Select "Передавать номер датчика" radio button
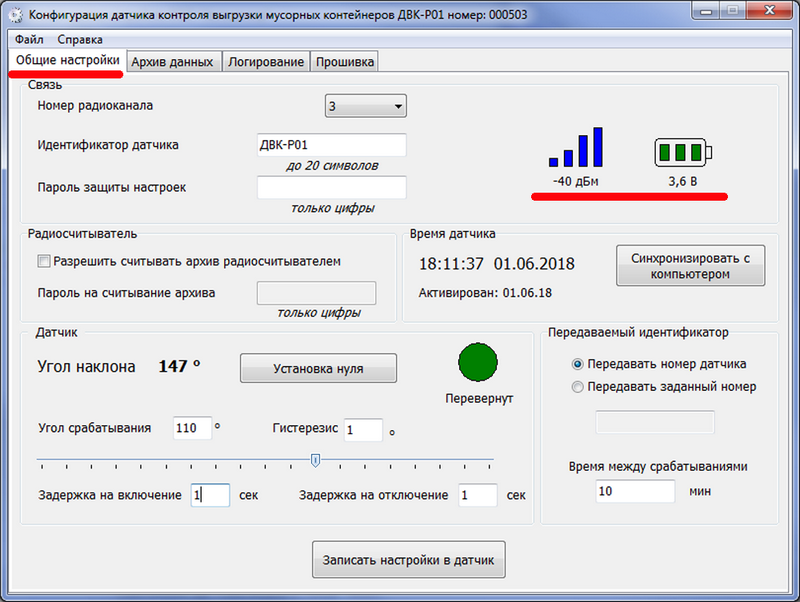The width and height of the screenshot is (800, 602). pos(577,364)
